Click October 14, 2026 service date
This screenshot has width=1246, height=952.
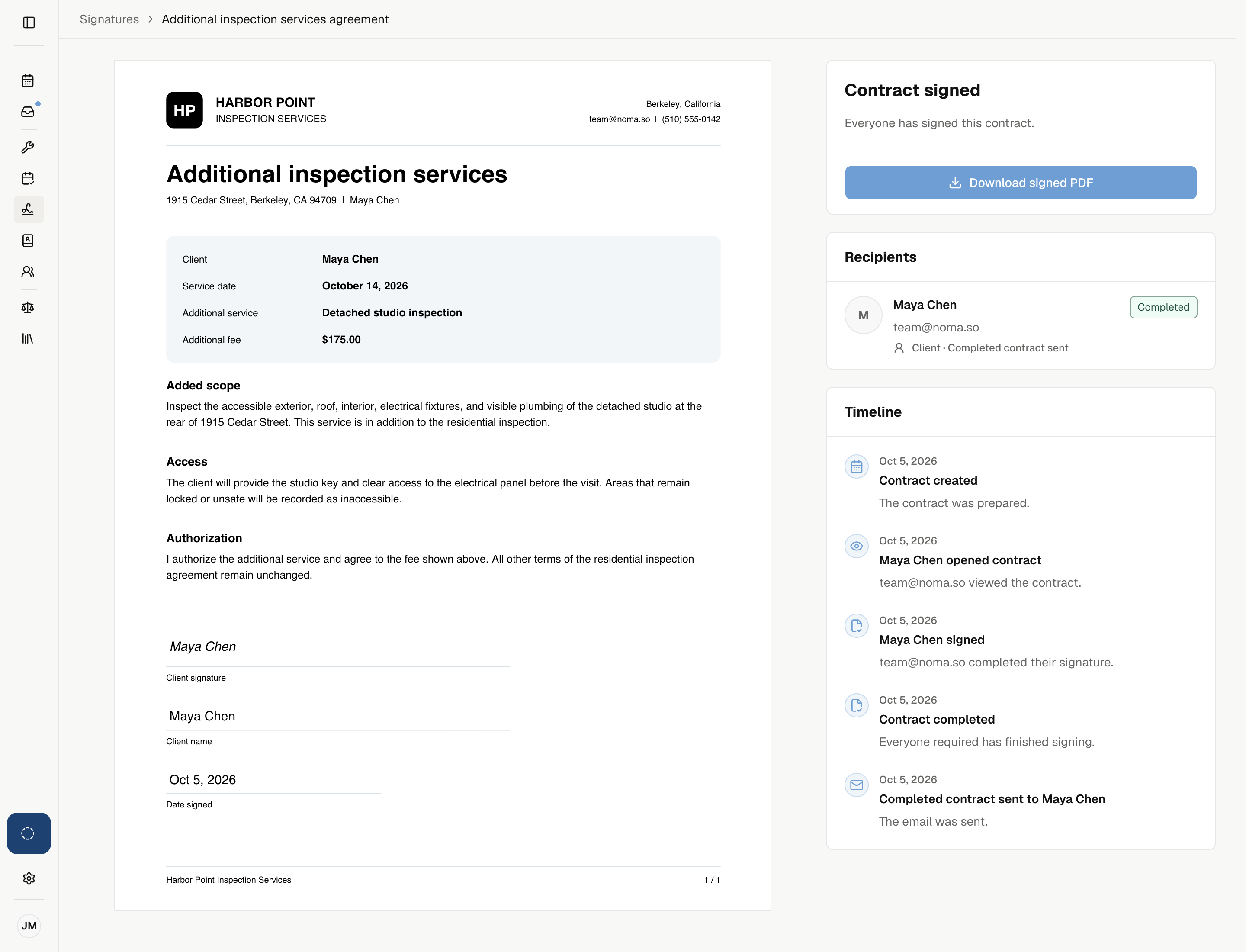365,286
